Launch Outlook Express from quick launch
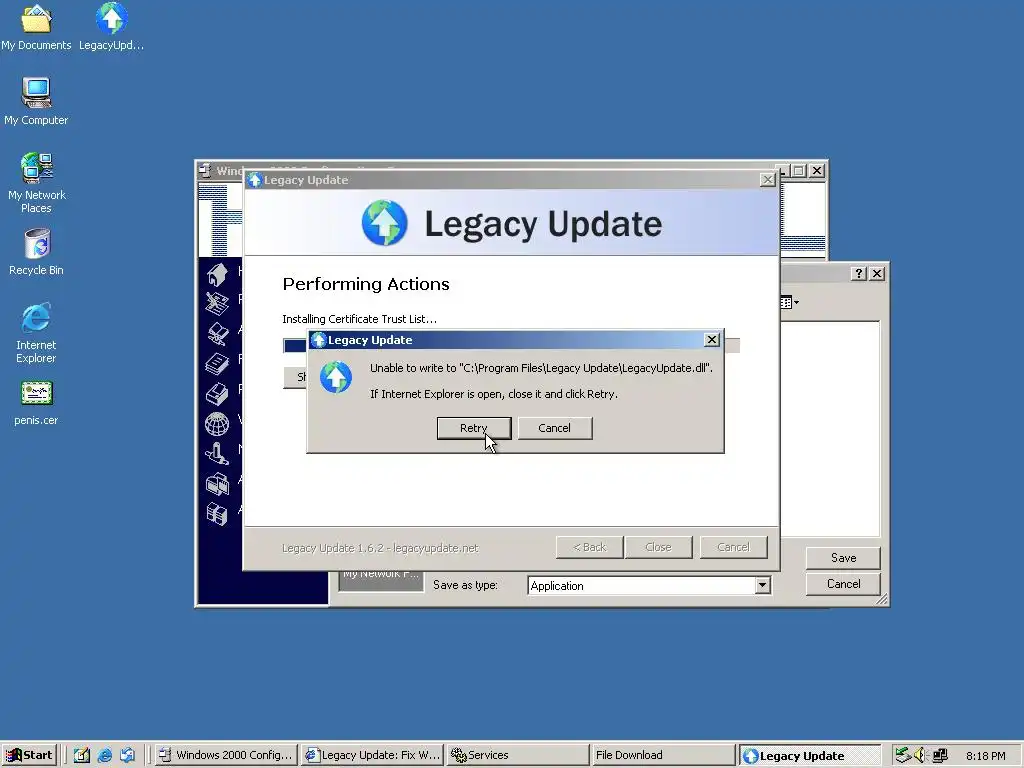 [x=127, y=755]
